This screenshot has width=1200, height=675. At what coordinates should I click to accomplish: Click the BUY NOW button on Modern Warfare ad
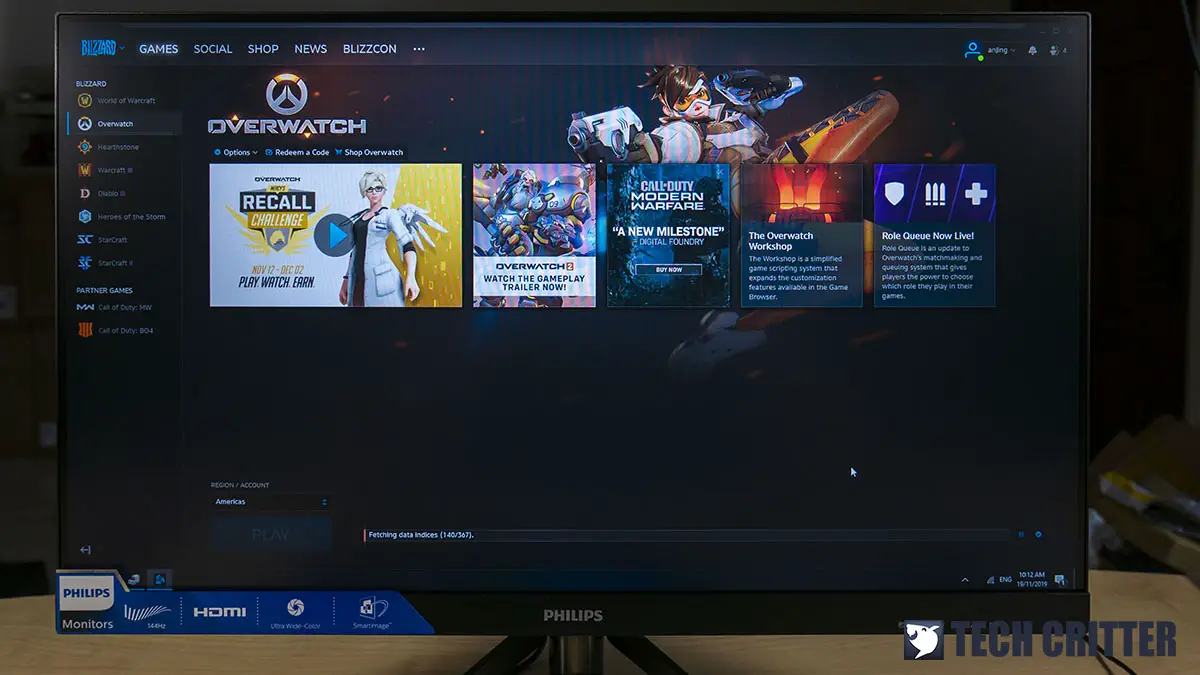(x=669, y=270)
